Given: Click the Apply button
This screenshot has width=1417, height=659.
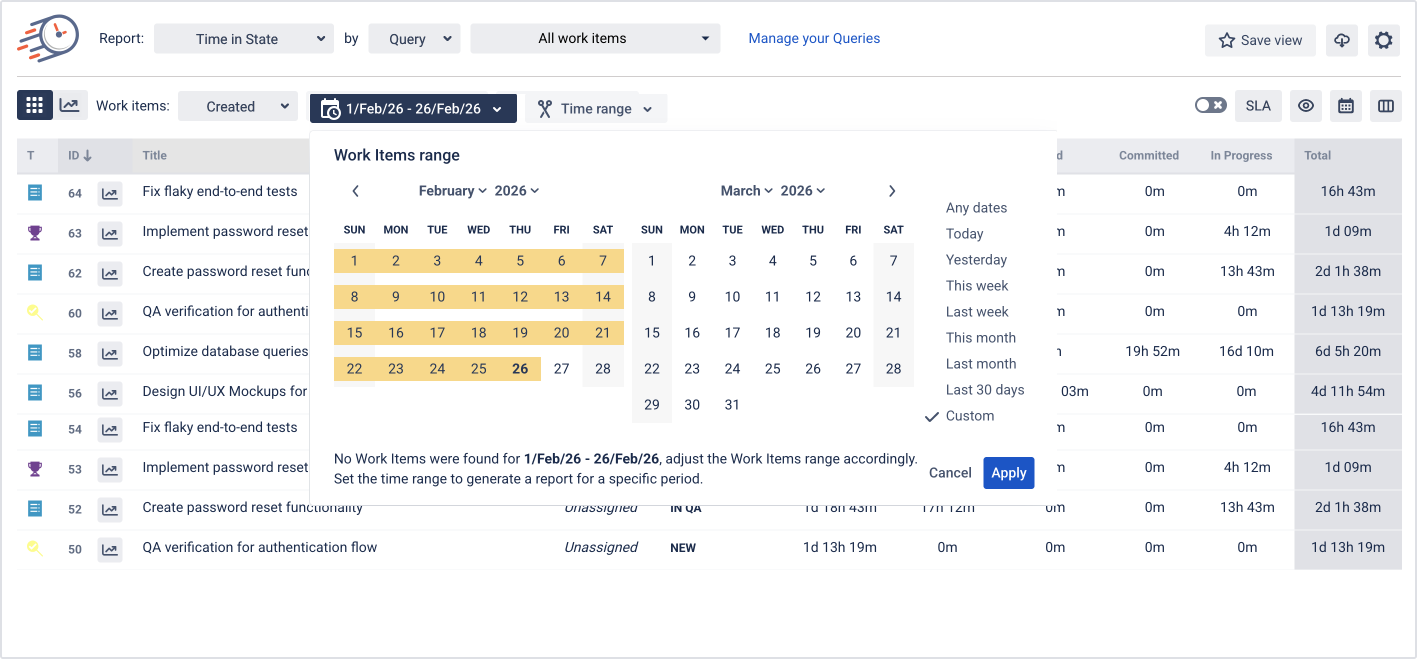Looking at the screenshot, I should click(x=1008, y=473).
